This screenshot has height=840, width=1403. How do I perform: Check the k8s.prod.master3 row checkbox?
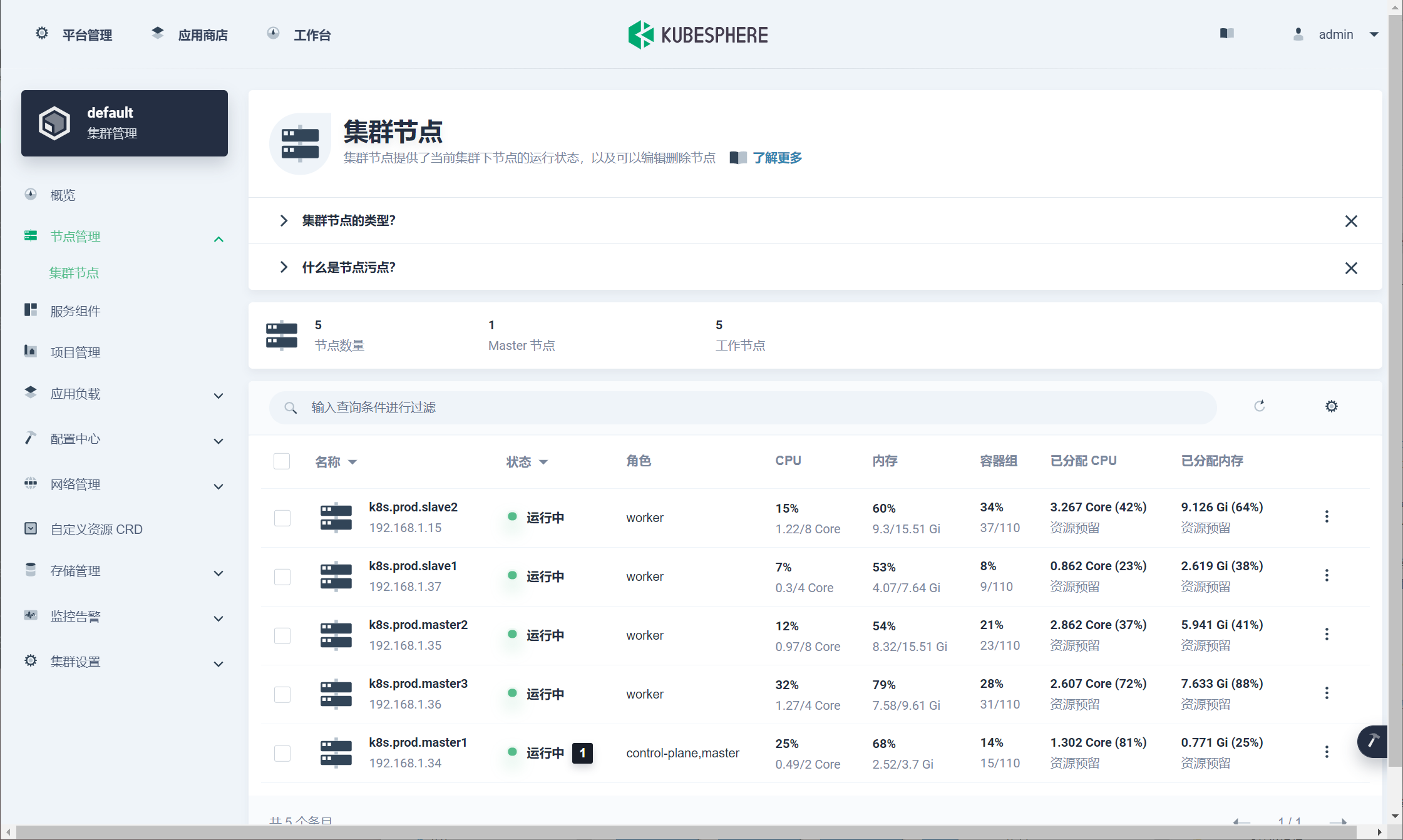click(282, 694)
